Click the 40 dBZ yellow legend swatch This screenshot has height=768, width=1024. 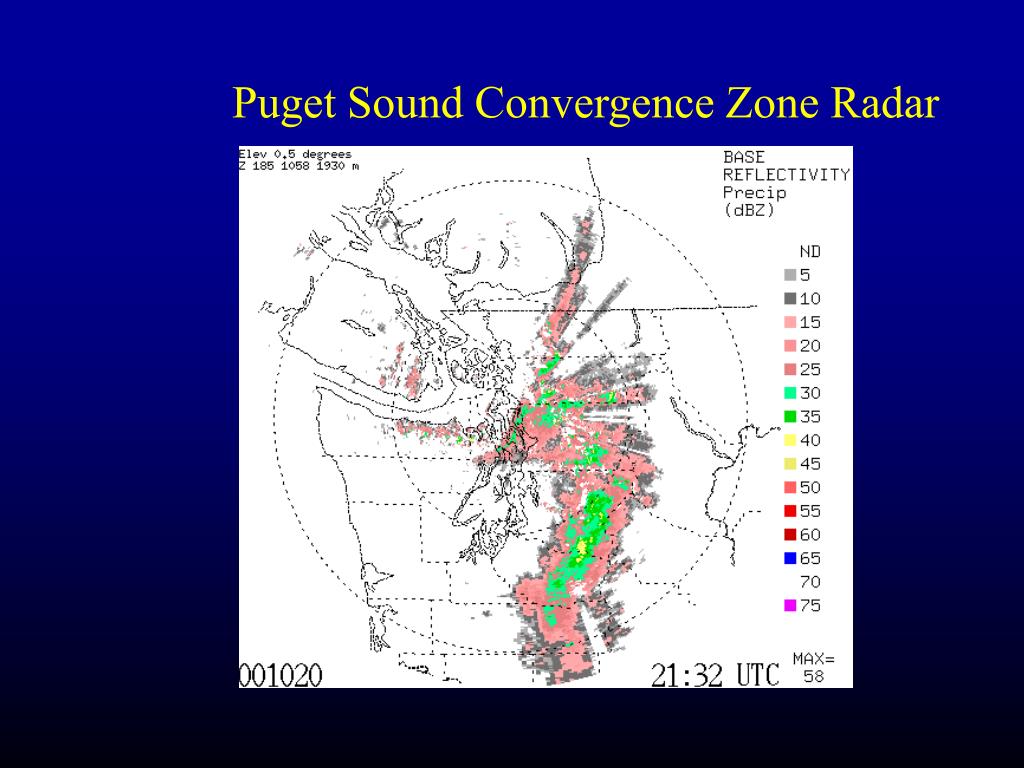pos(790,440)
